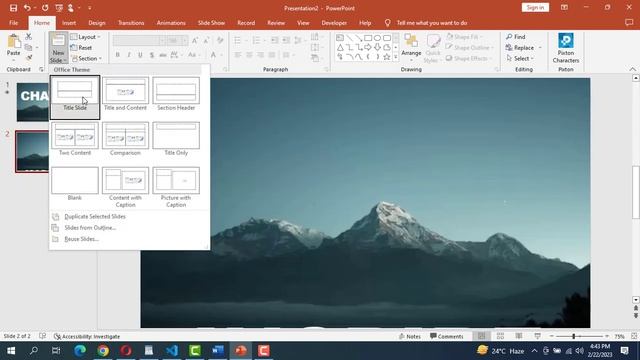The image size is (640, 360).
Task: Customize Quick Access Toolbar dropdown
Action: [90, 8]
